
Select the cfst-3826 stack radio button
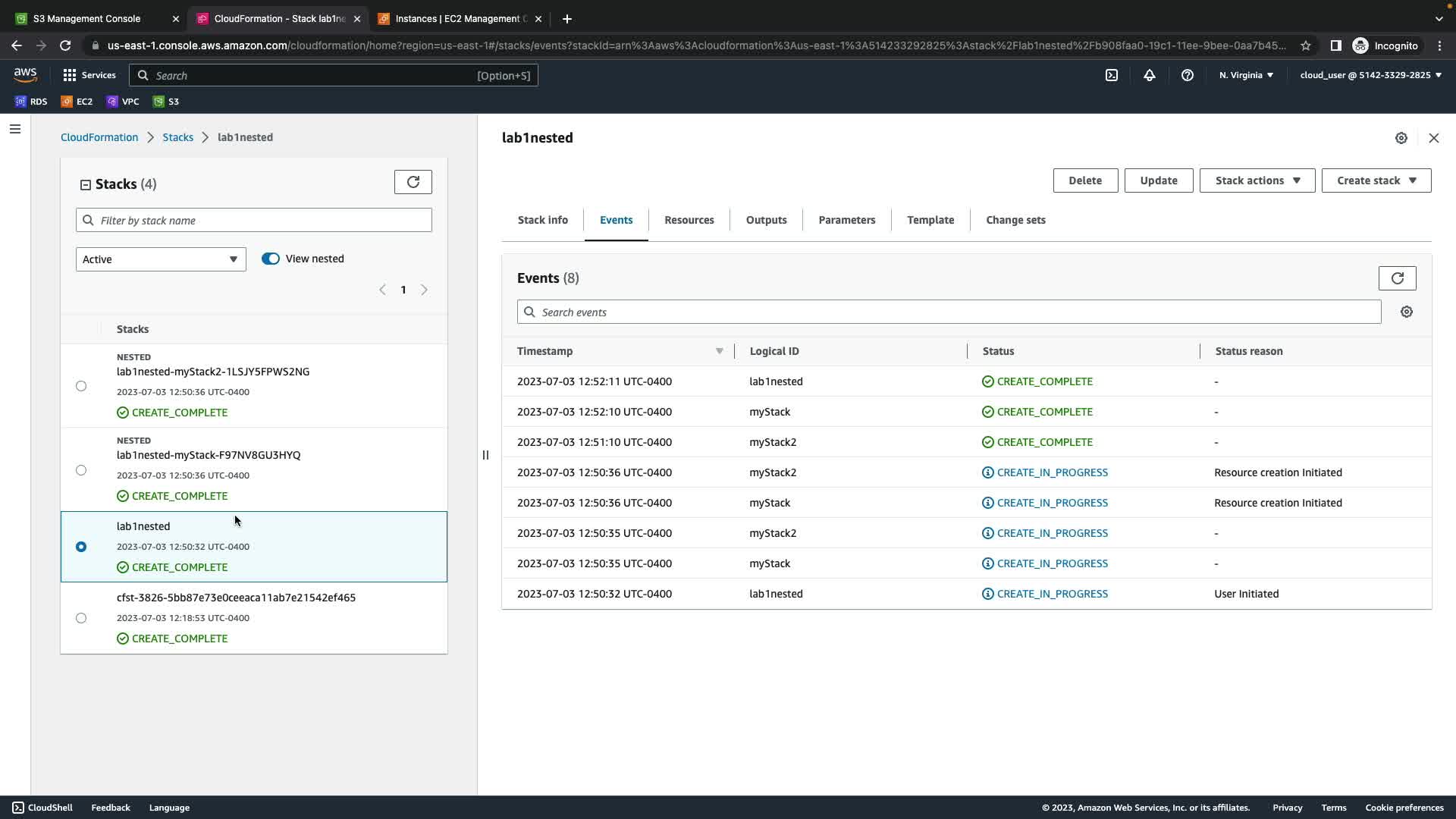81,618
